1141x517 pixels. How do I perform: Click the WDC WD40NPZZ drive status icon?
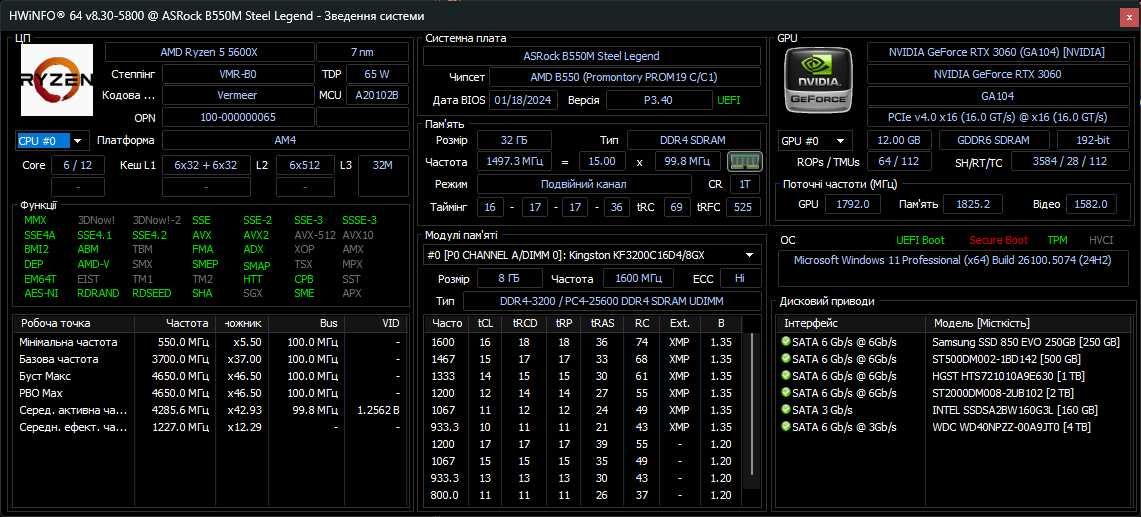click(785, 426)
